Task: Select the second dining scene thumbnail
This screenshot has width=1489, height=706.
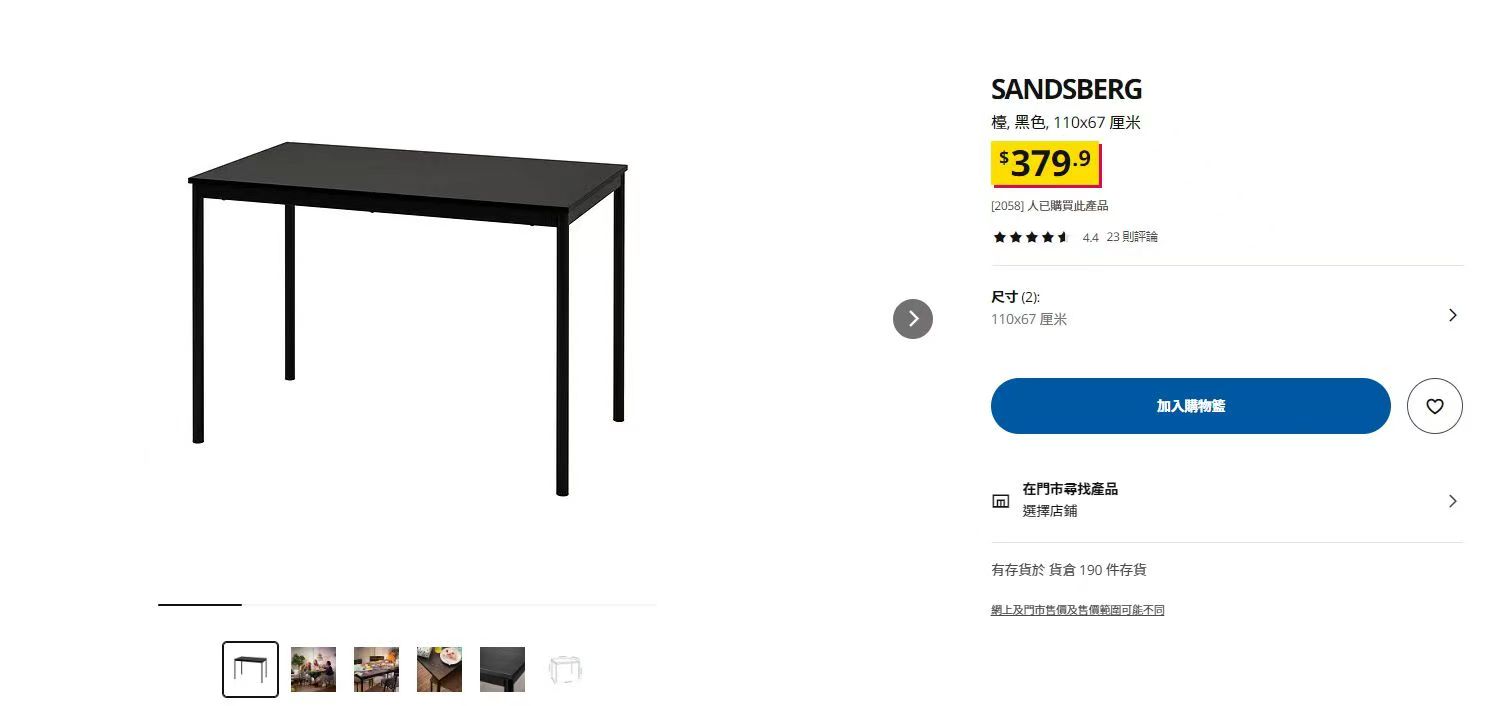Action: tap(313, 669)
